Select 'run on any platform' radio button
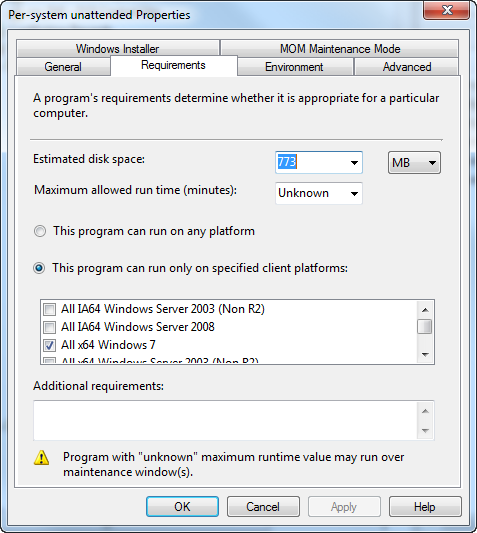Image resolution: width=477 pixels, height=533 pixels. click(x=40, y=231)
